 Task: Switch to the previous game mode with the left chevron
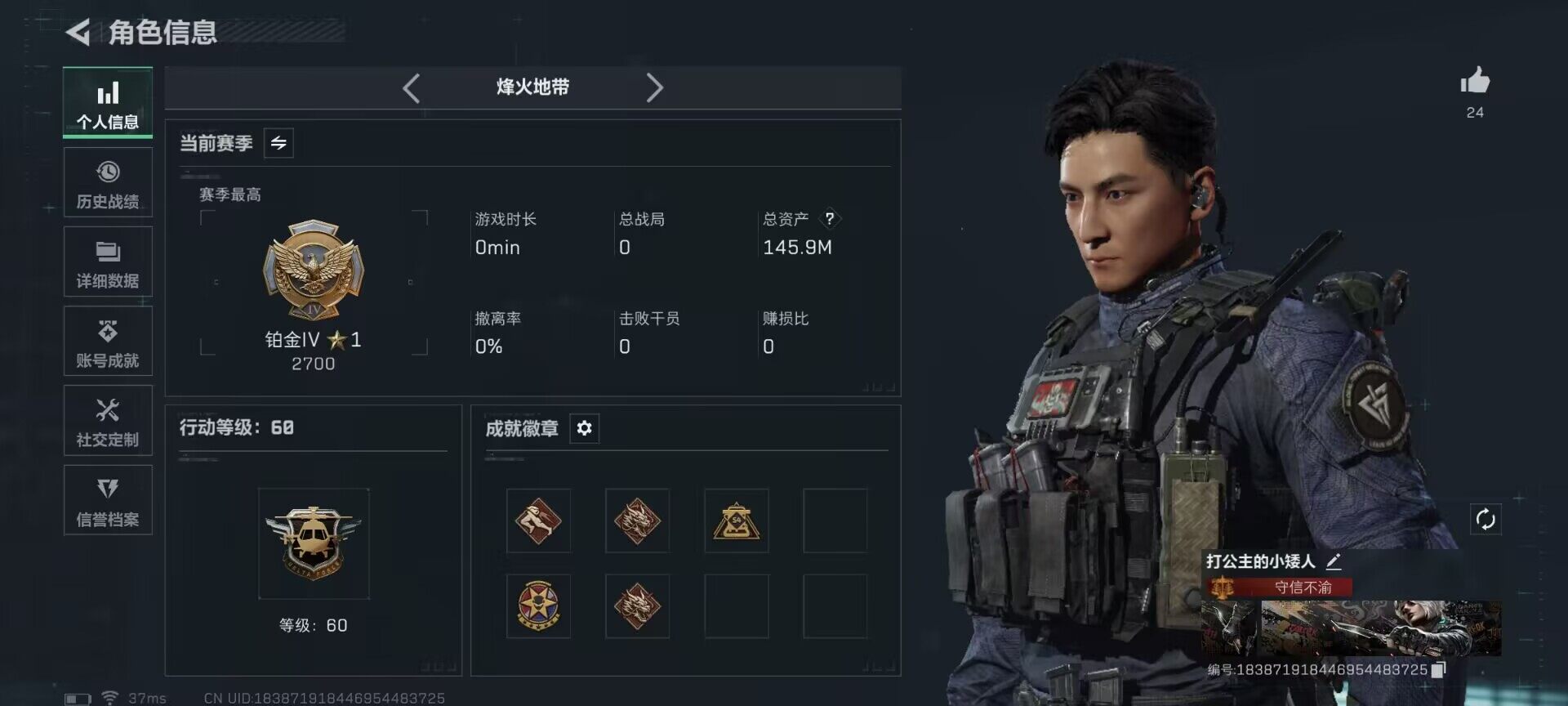point(412,87)
